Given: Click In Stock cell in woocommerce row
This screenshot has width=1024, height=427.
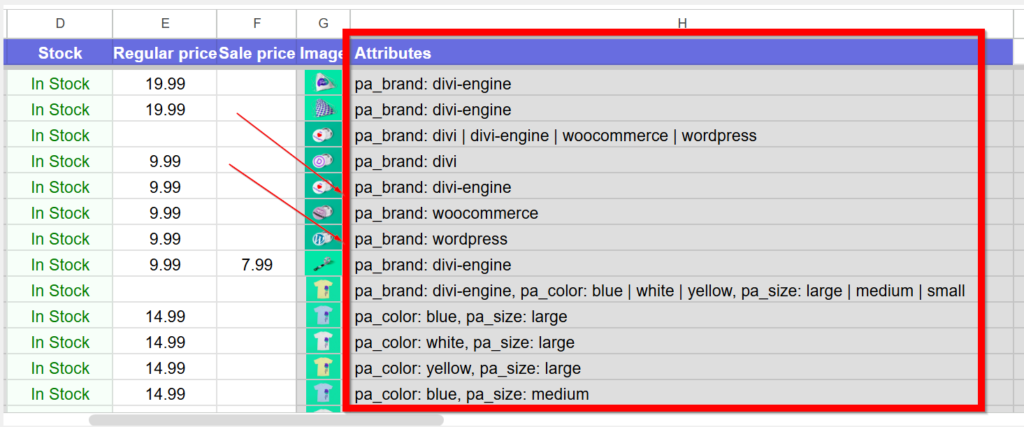Looking at the screenshot, I should click(60, 213).
